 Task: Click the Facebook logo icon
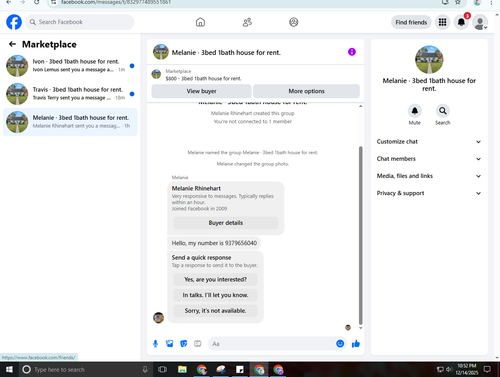[x=14, y=22]
